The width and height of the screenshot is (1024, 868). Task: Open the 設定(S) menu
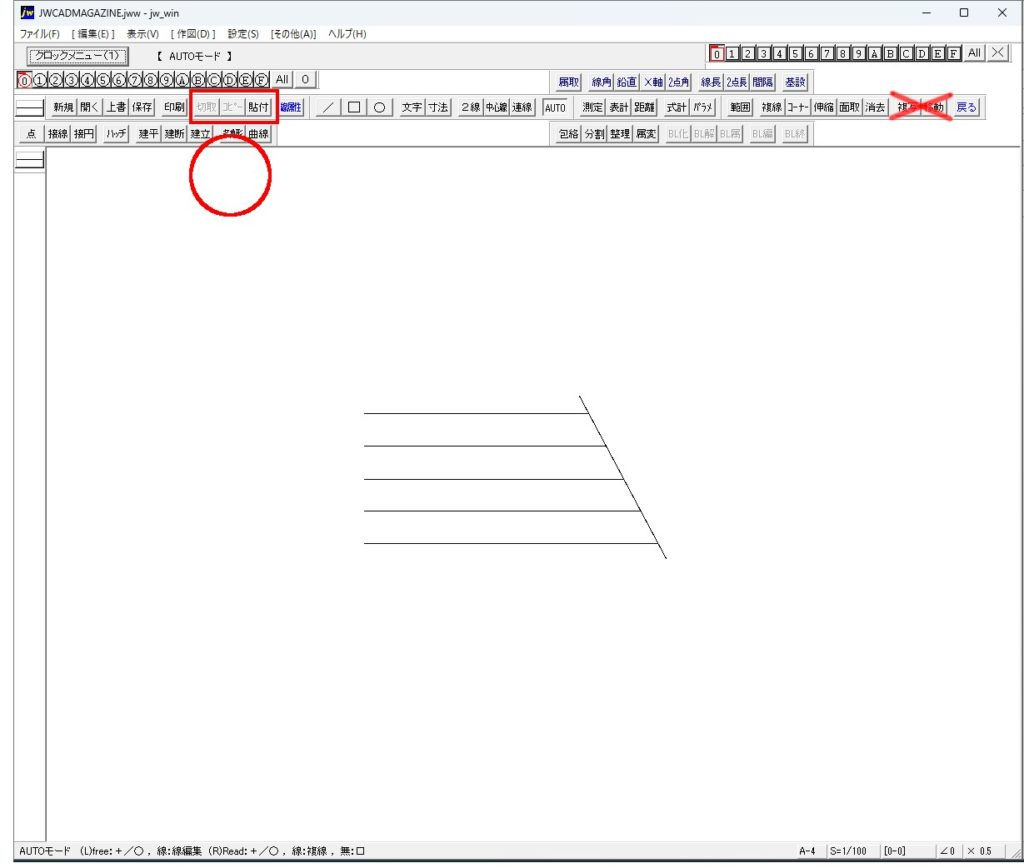[243, 34]
